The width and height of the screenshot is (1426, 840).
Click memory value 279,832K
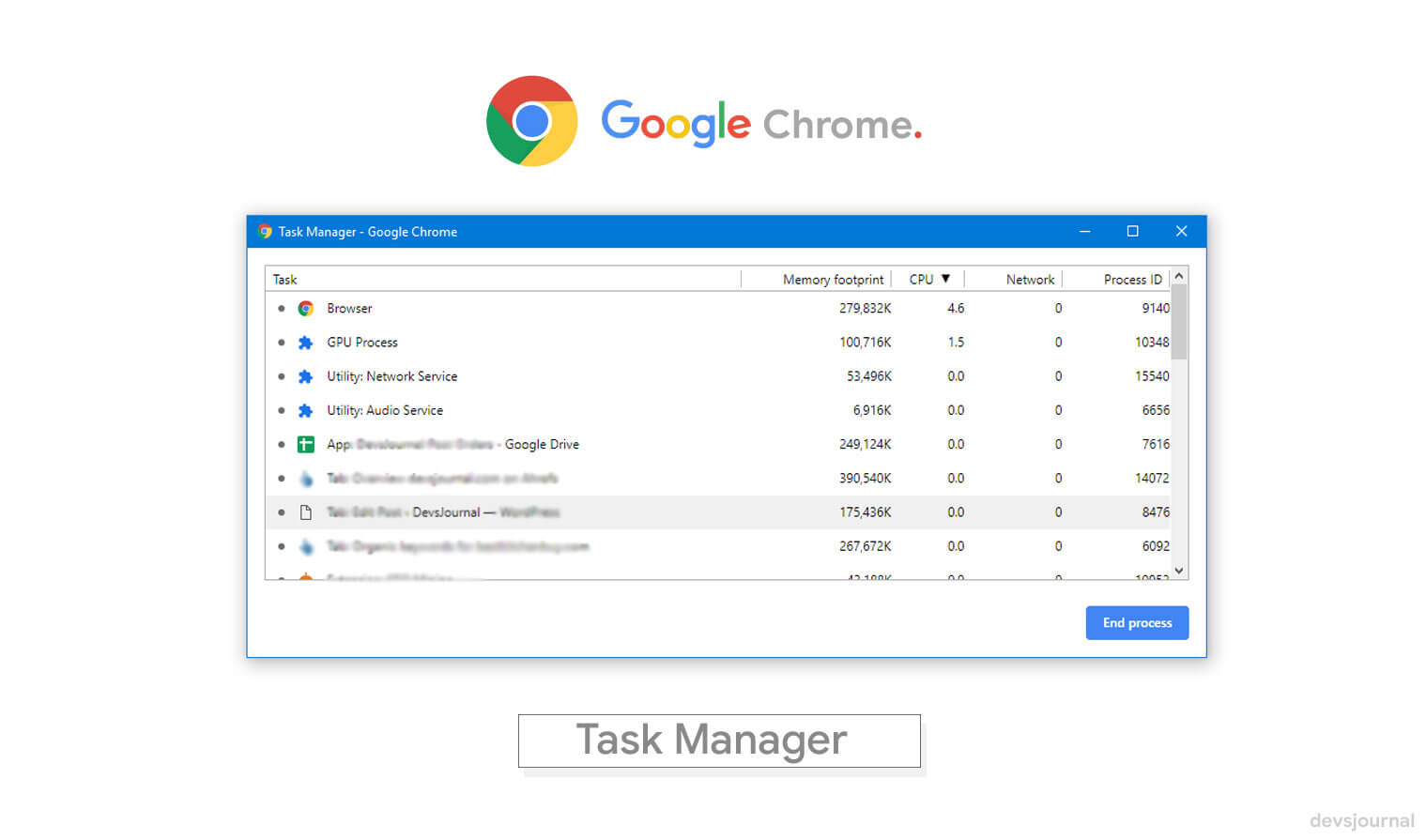pos(865,309)
